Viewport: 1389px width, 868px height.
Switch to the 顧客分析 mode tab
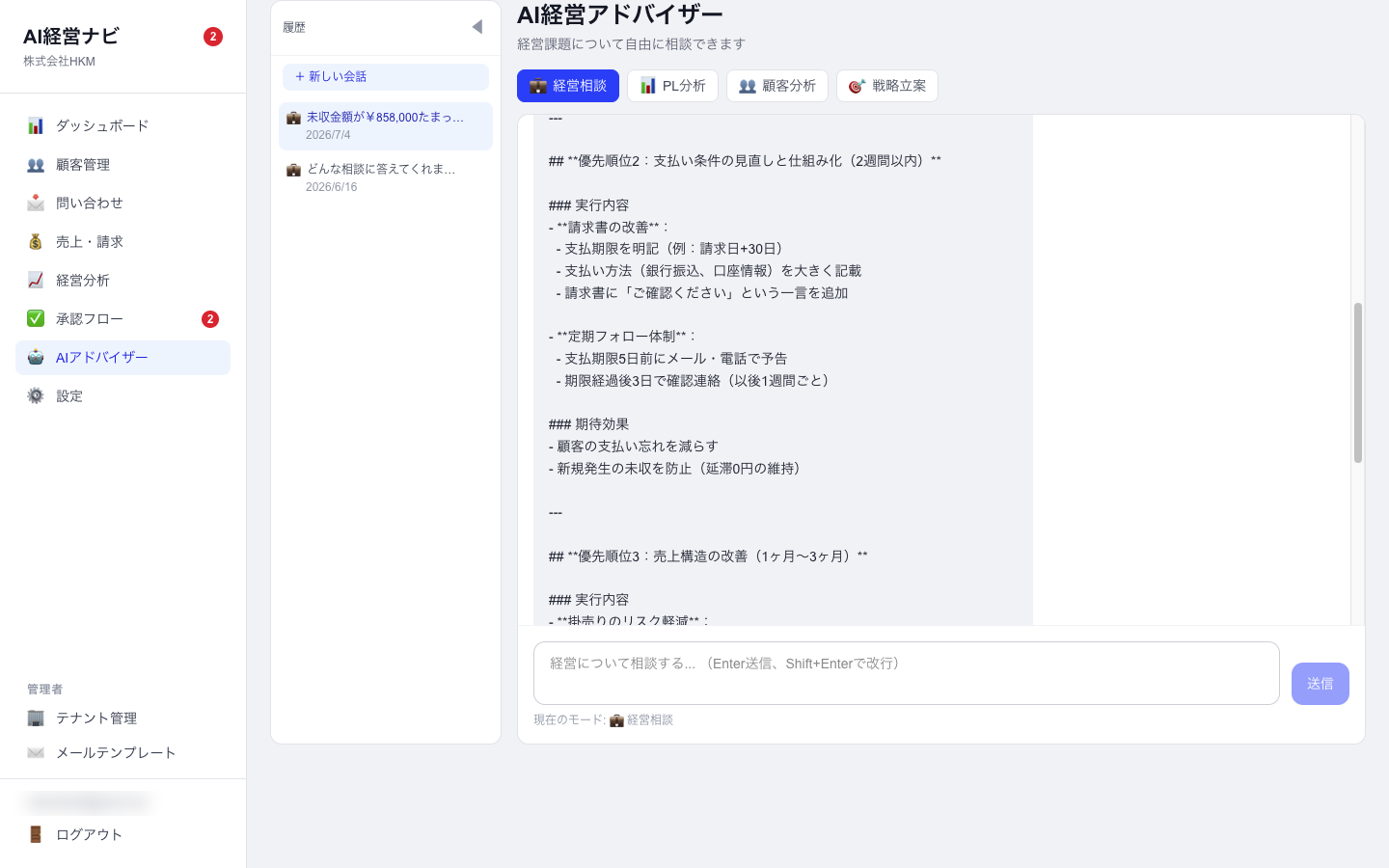777,86
